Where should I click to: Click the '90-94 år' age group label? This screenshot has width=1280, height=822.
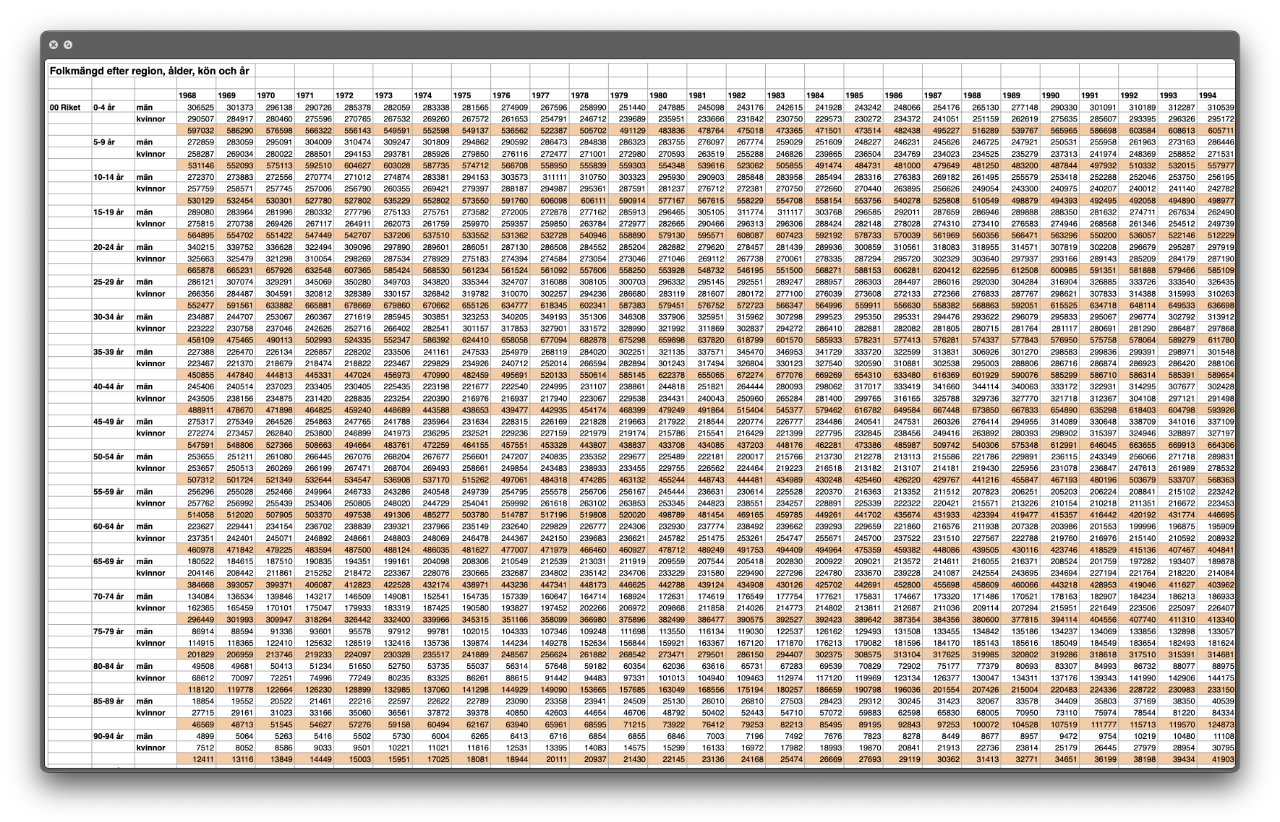pos(109,735)
